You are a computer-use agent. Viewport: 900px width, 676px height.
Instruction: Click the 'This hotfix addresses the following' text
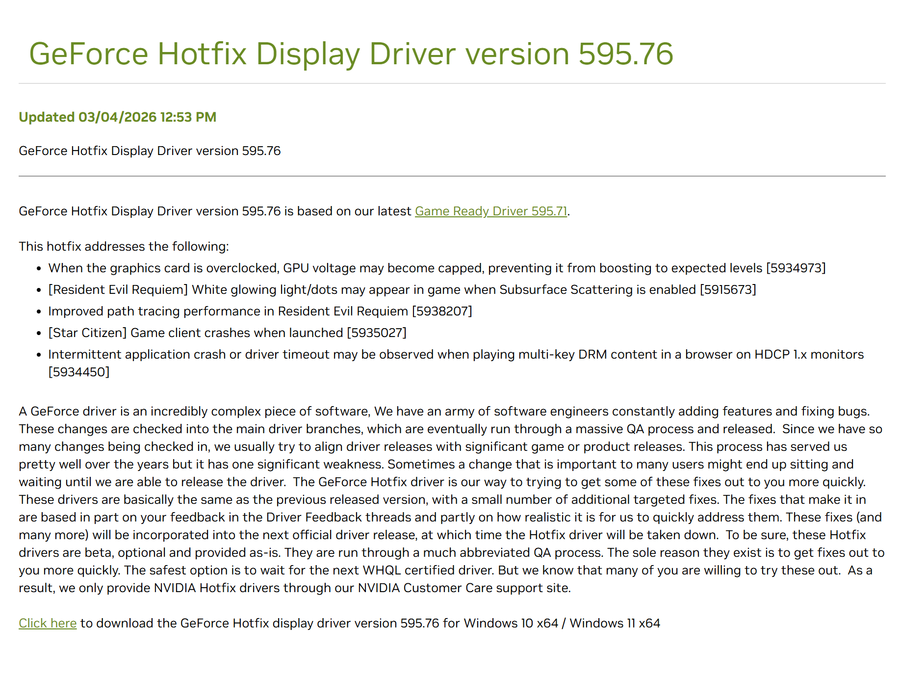124,246
